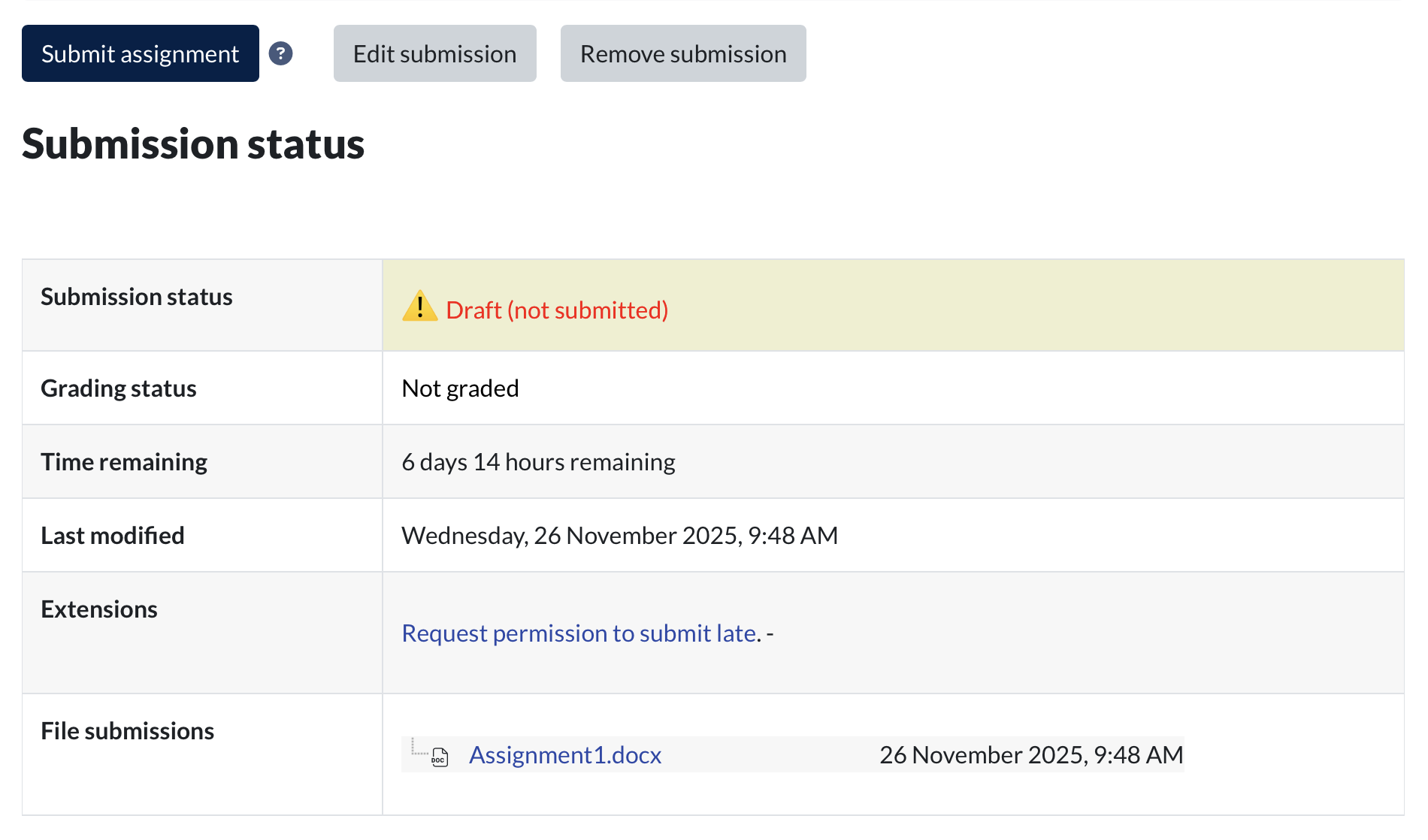Image resolution: width=1428 pixels, height=840 pixels.
Task: Click the yellow warning triangle icon
Action: (419, 307)
